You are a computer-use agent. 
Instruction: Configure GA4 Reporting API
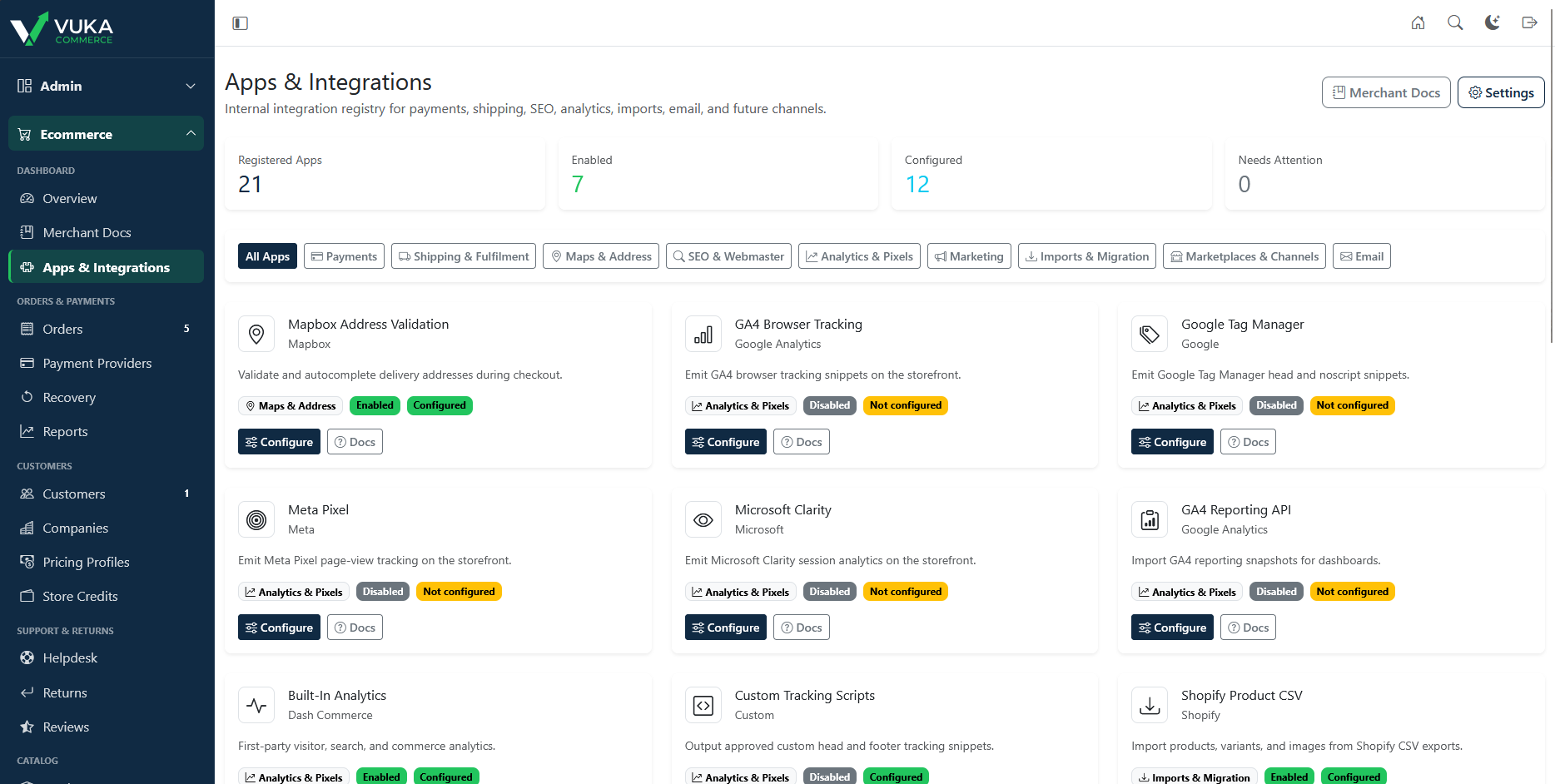[x=1172, y=628]
